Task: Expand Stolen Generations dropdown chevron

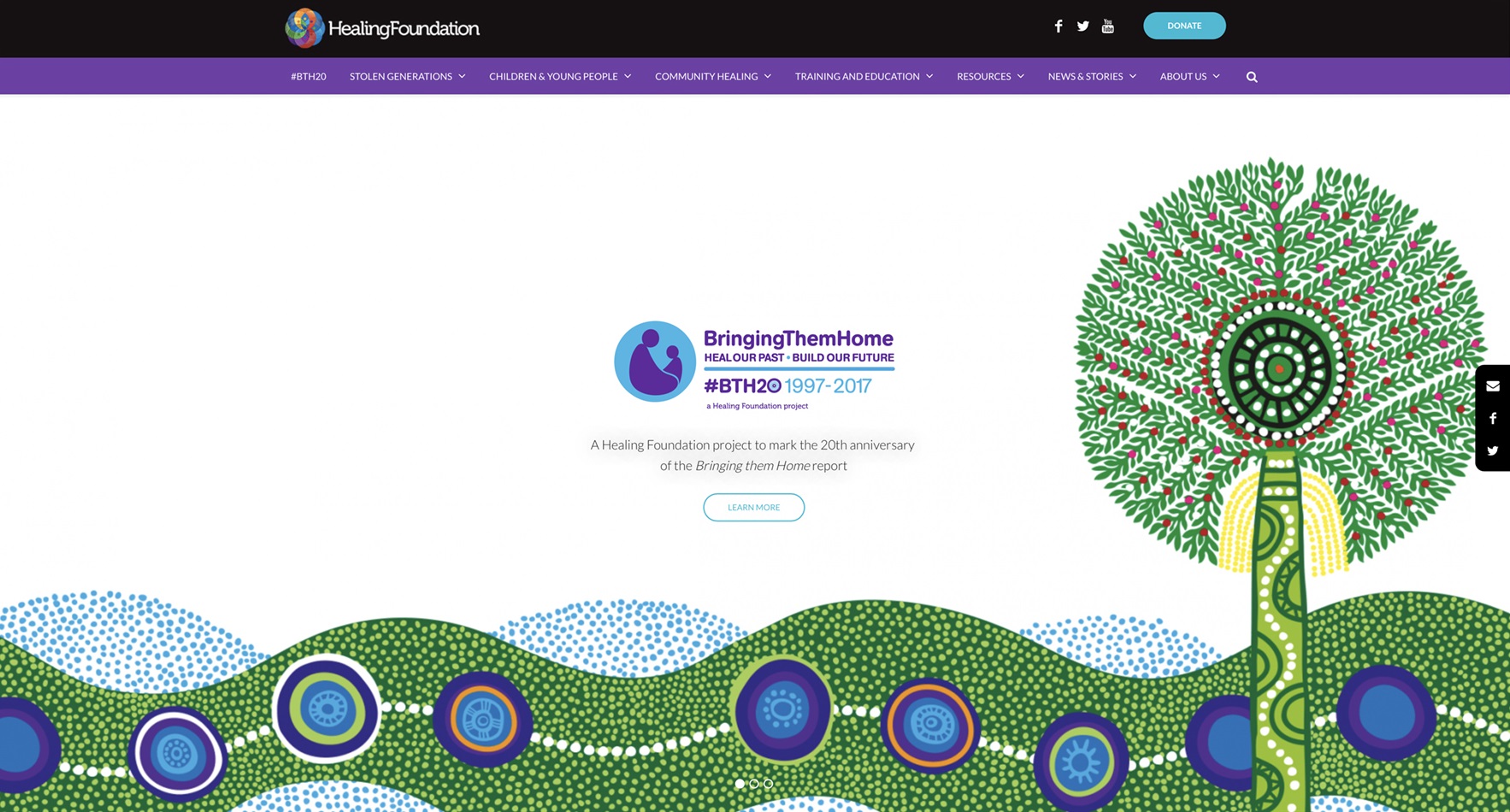Action: [462, 76]
